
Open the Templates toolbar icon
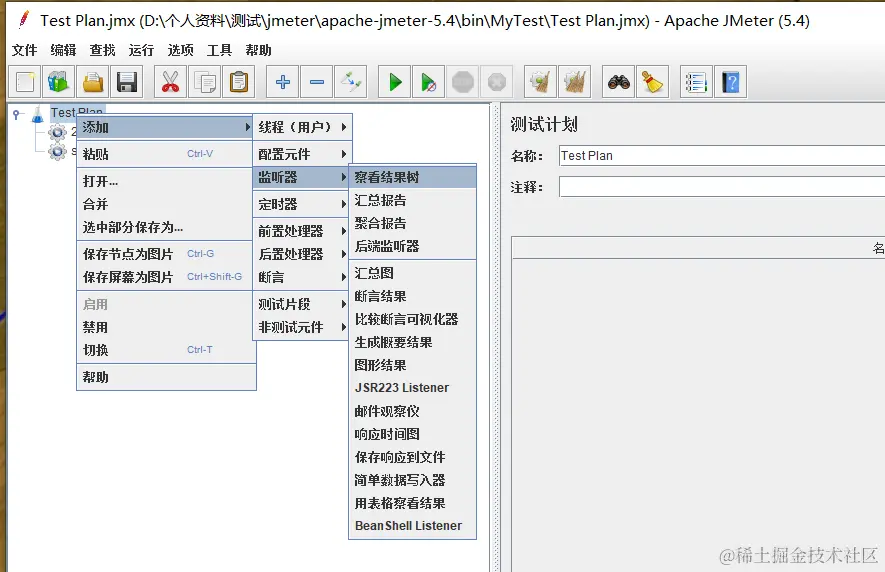pyautogui.click(x=59, y=82)
